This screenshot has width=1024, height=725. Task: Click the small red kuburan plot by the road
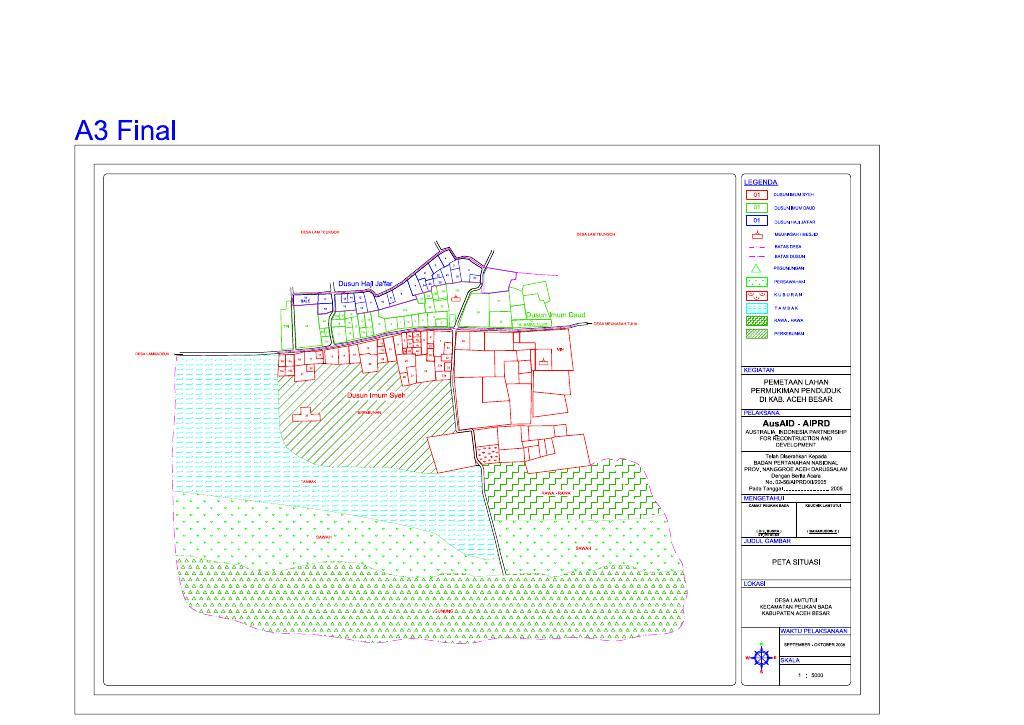(486, 453)
